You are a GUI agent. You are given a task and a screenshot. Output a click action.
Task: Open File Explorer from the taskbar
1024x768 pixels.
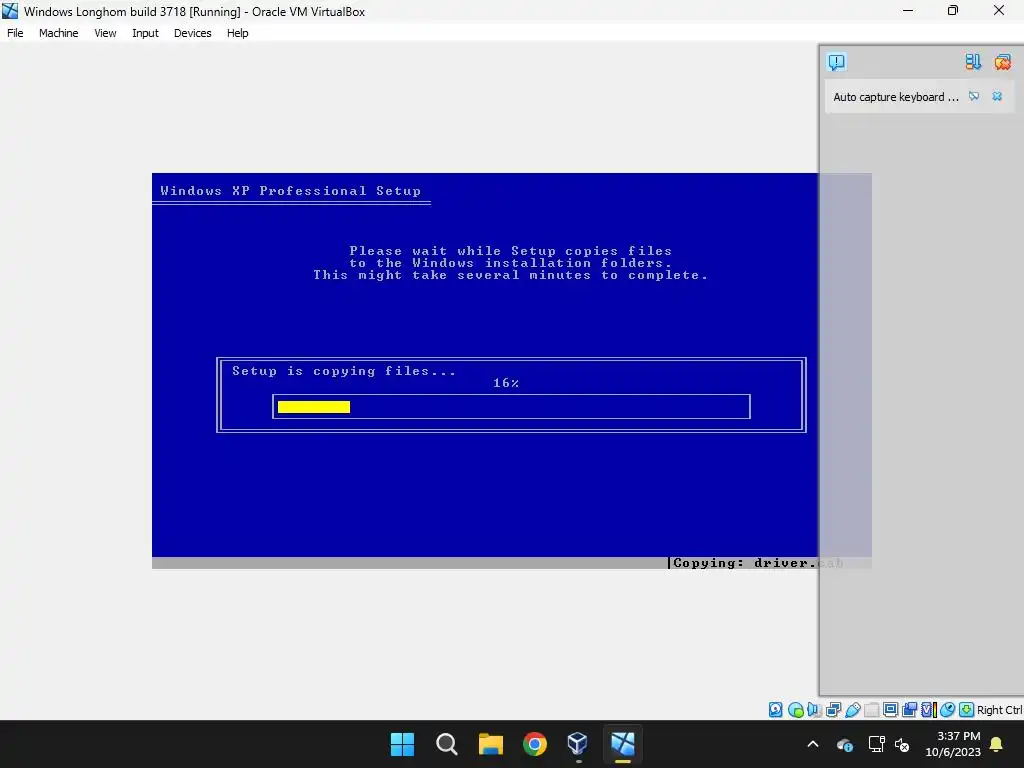pos(490,744)
